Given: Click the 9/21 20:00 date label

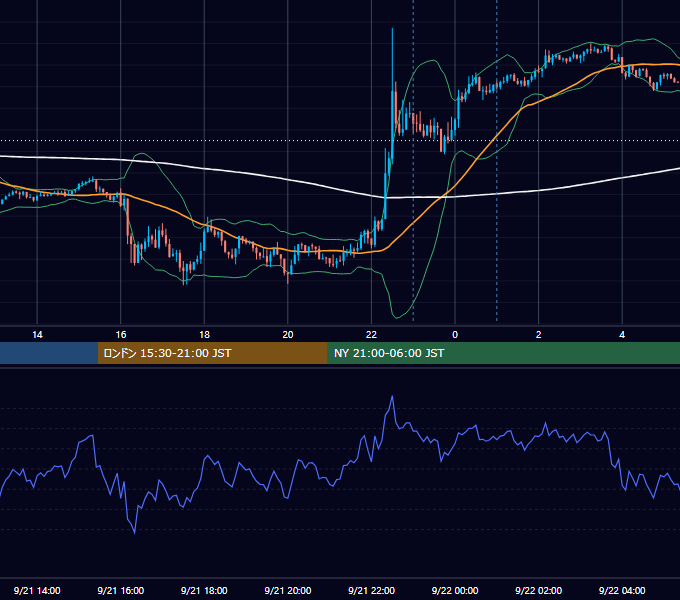Looking at the screenshot, I should pyautogui.click(x=288, y=590).
